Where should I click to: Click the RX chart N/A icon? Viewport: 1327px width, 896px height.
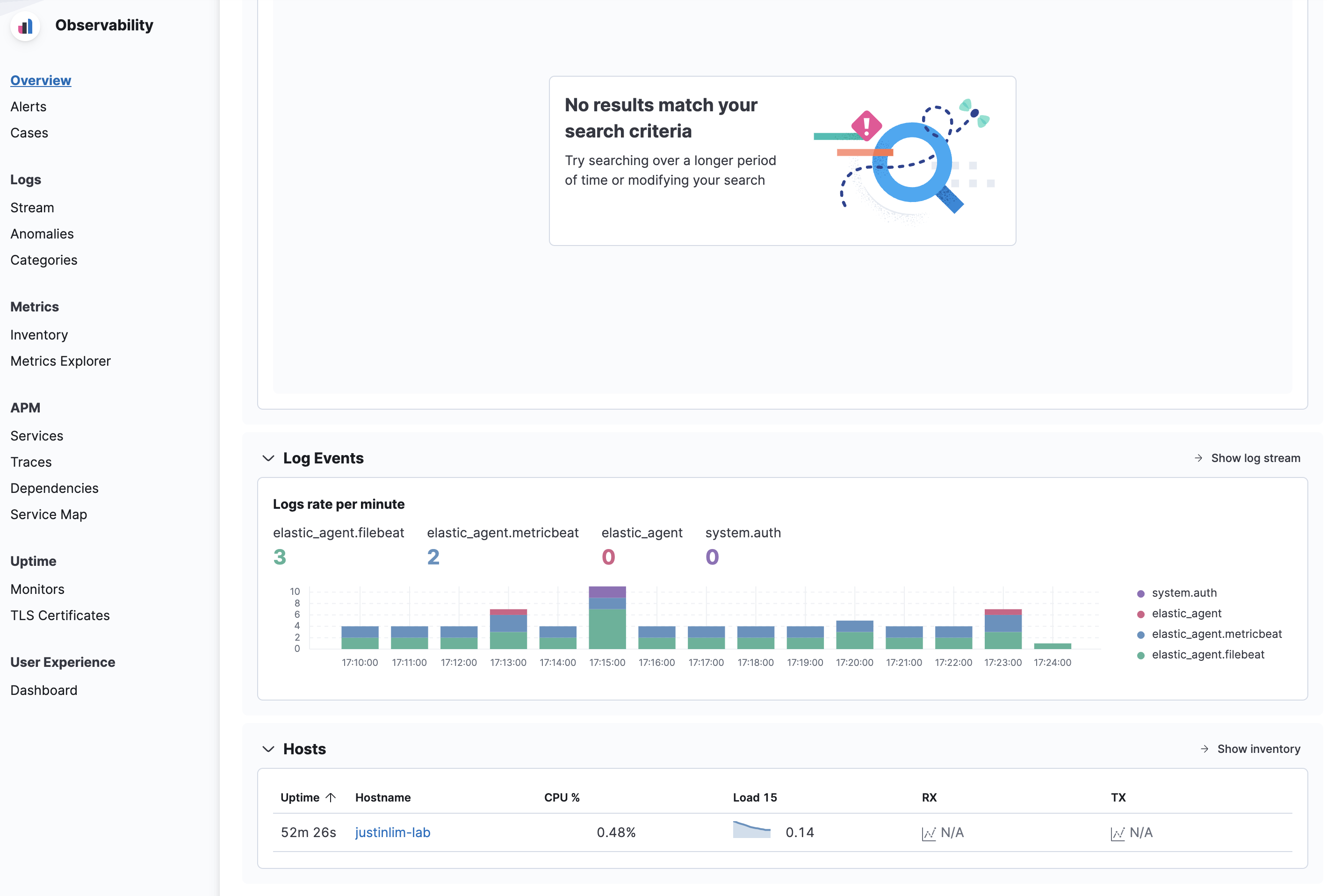pyautogui.click(x=929, y=833)
